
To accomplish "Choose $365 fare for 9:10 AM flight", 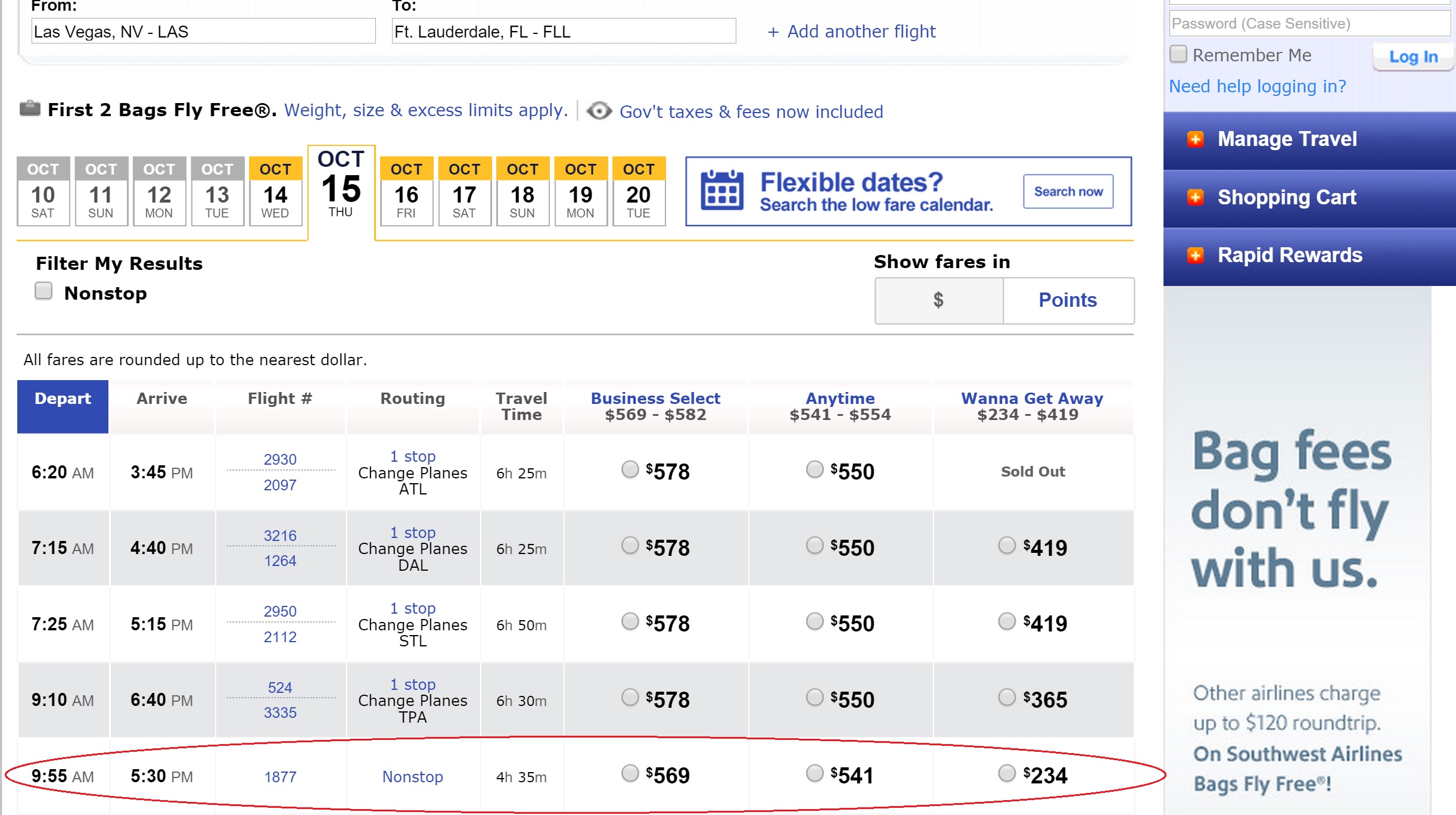I will (x=1006, y=698).
